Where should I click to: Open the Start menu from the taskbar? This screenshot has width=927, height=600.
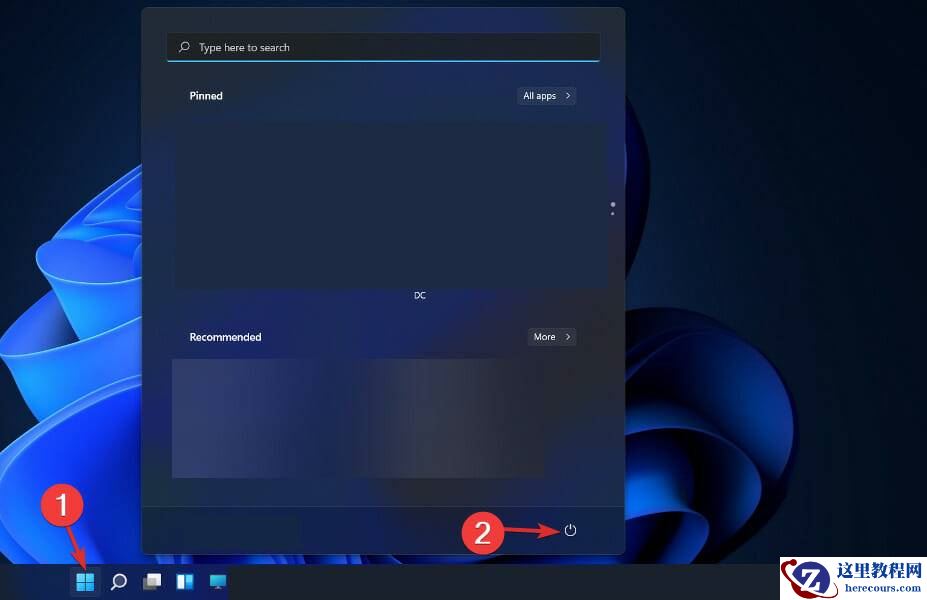coord(85,580)
